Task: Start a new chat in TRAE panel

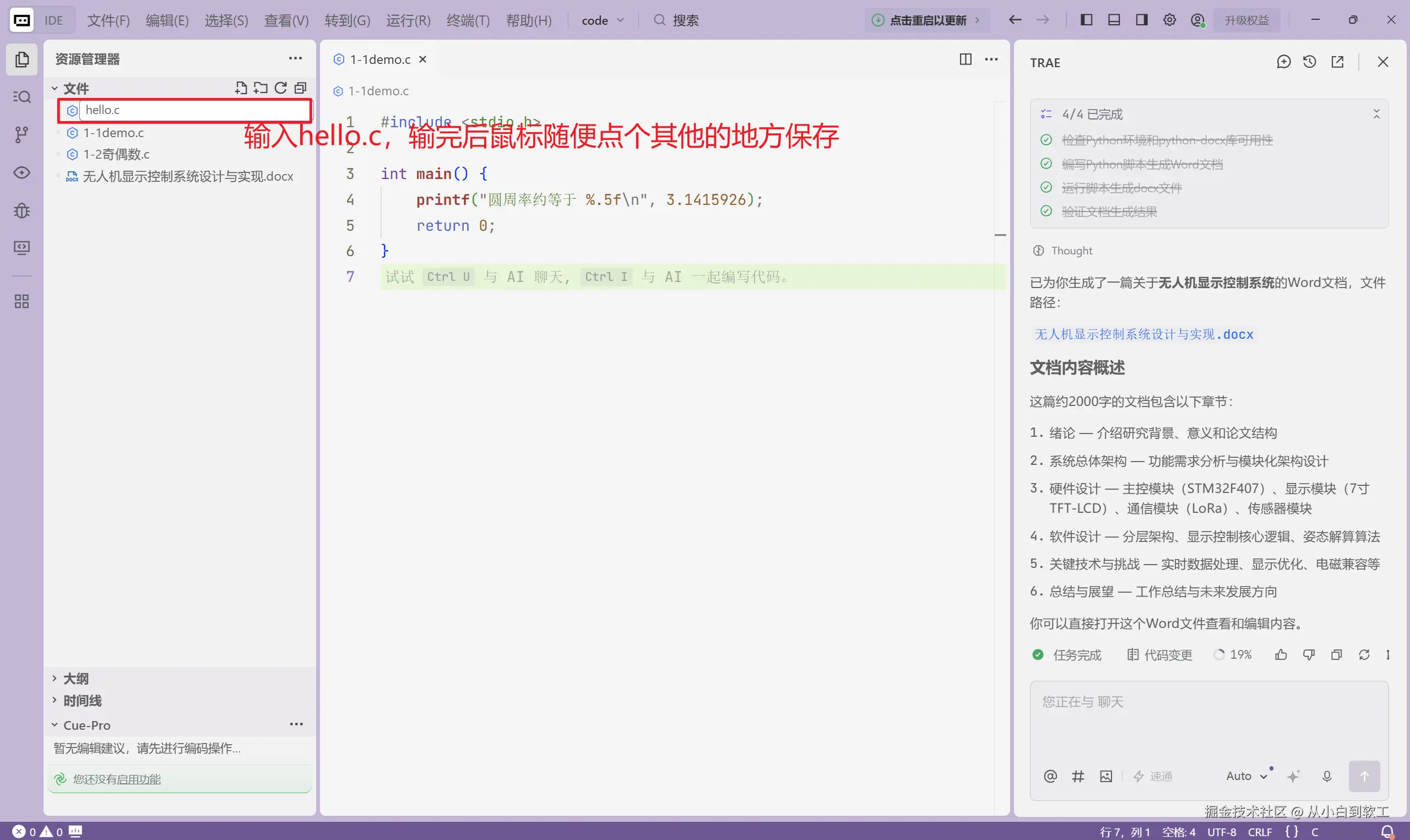Action: coord(1283,62)
